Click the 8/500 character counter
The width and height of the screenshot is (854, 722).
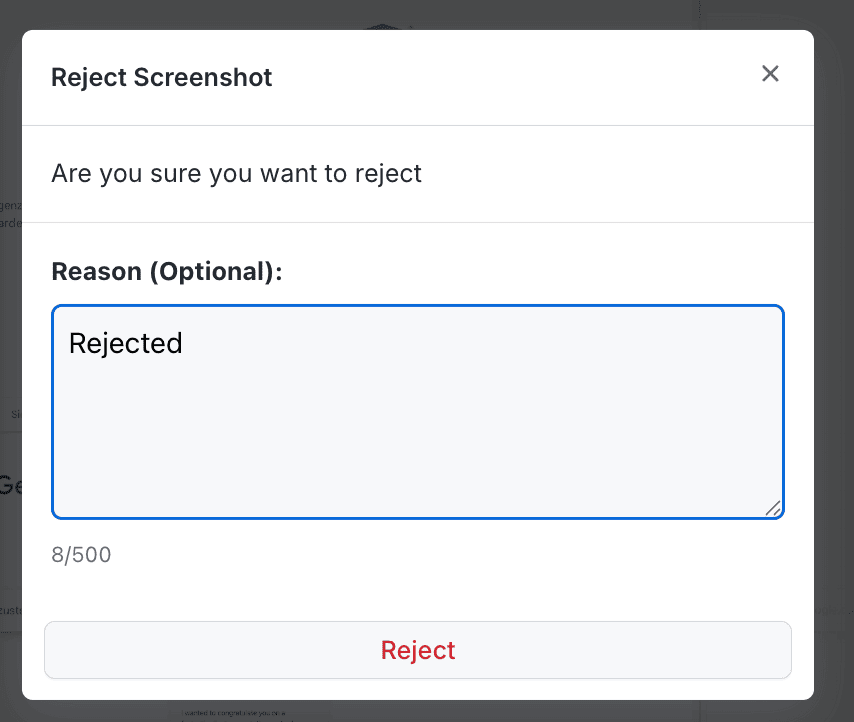coord(81,554)
